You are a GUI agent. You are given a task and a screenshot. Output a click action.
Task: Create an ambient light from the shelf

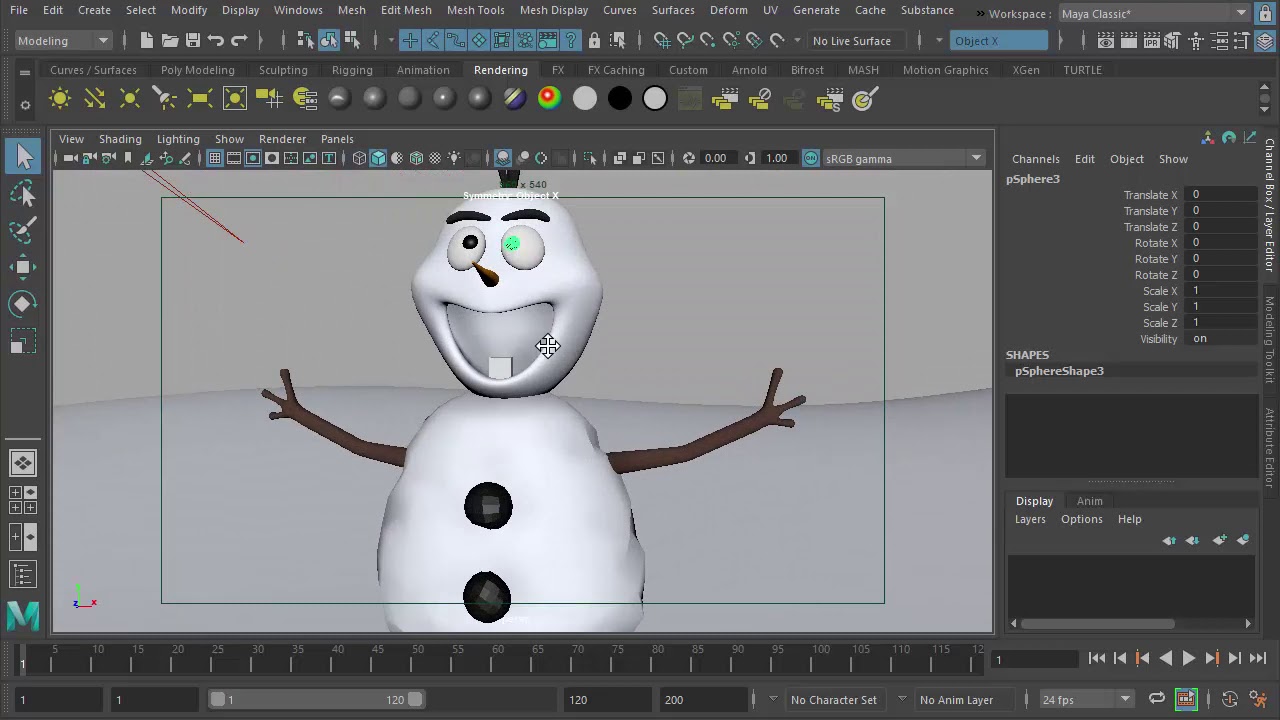click(x=60, y=98)
